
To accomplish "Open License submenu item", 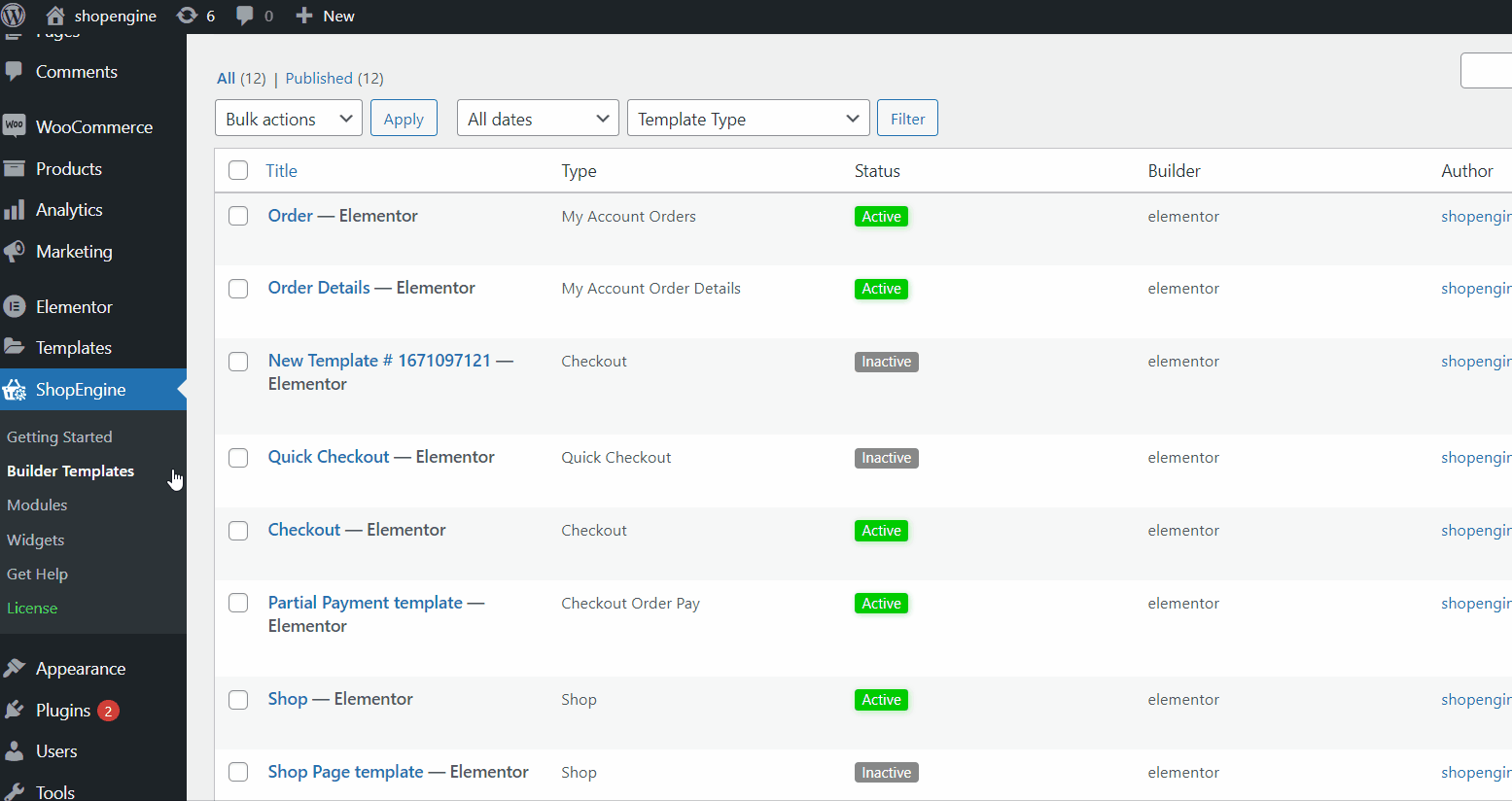I will point(32,609).
